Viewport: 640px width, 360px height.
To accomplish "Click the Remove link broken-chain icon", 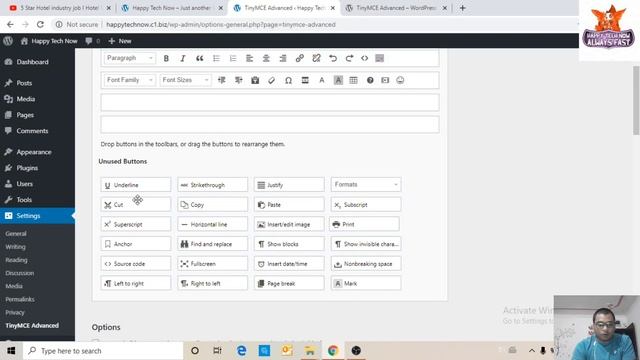I will [x=316, y=58].
